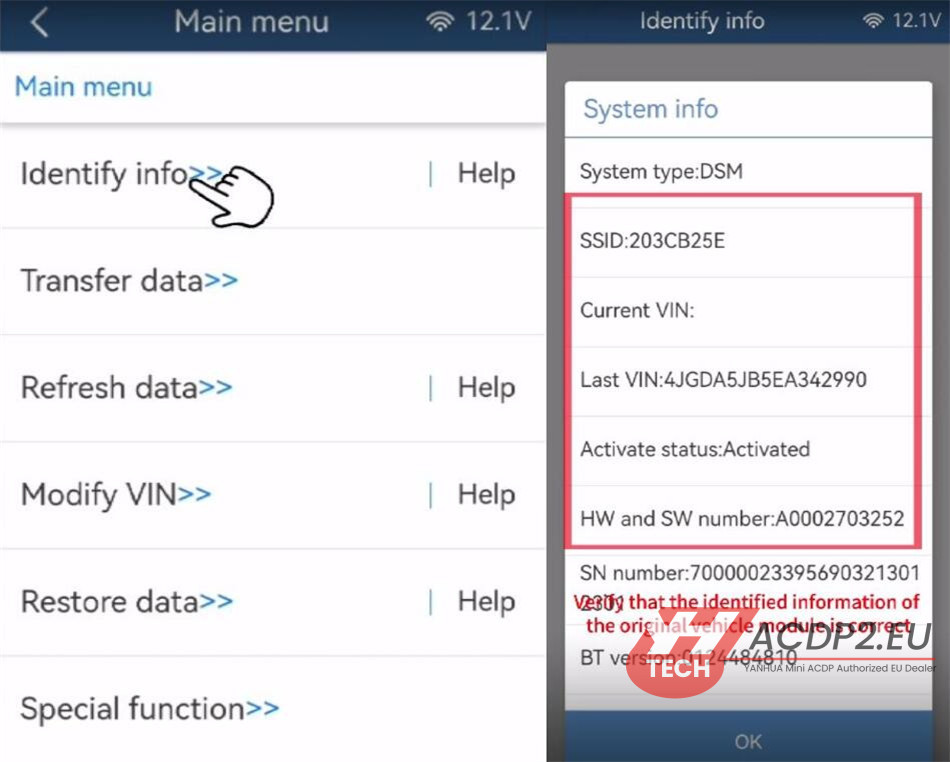950x762 pixels.
Task: Select Refresh data option
Action: click(x=126, y=388)
